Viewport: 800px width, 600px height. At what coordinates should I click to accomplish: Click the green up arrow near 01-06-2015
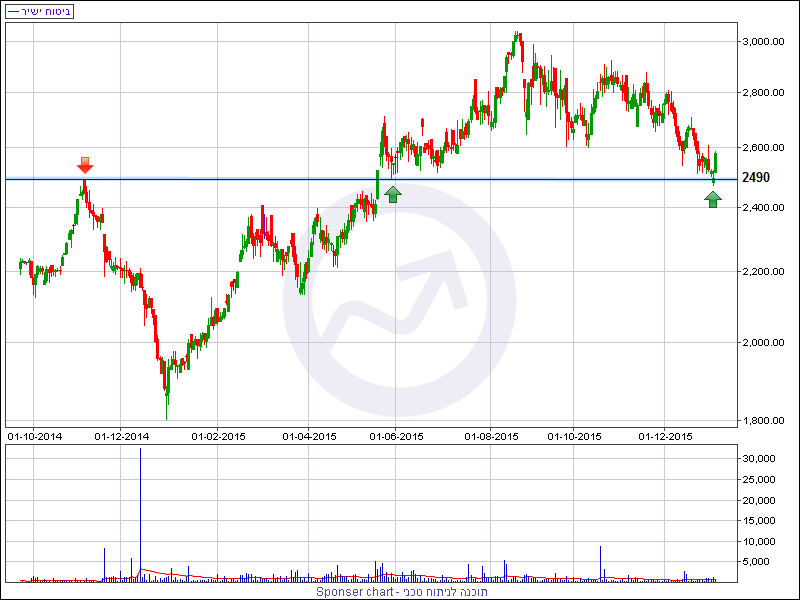393,194
